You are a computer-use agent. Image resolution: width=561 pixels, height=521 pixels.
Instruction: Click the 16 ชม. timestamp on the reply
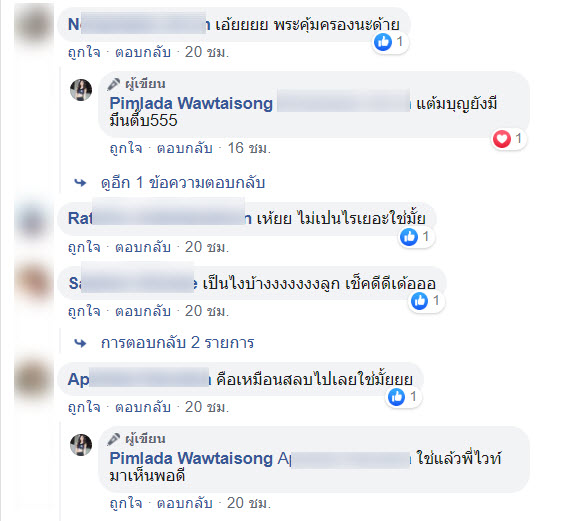tap(249, 148)
